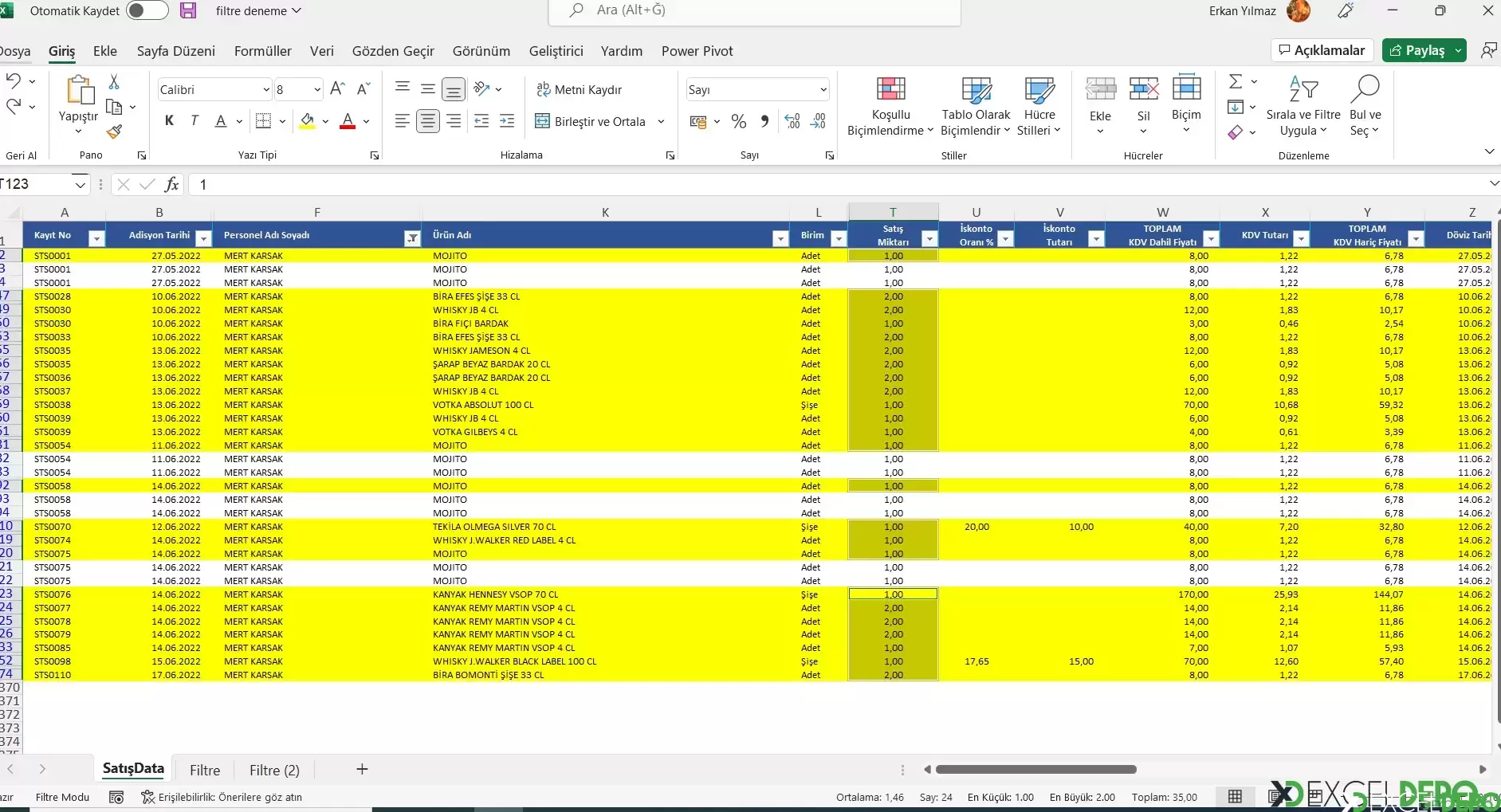Click the cell Borders icon
Viewport: 1501px width, 812px height.
tap(263, 121)
